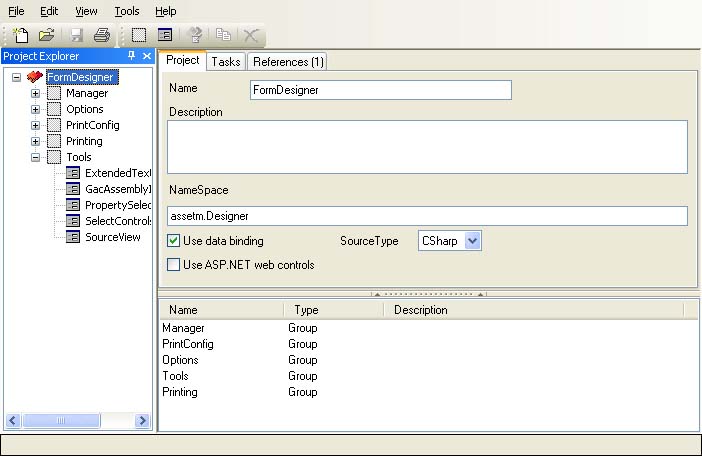Click the New project toolbar icon

(x=20, y=35)
